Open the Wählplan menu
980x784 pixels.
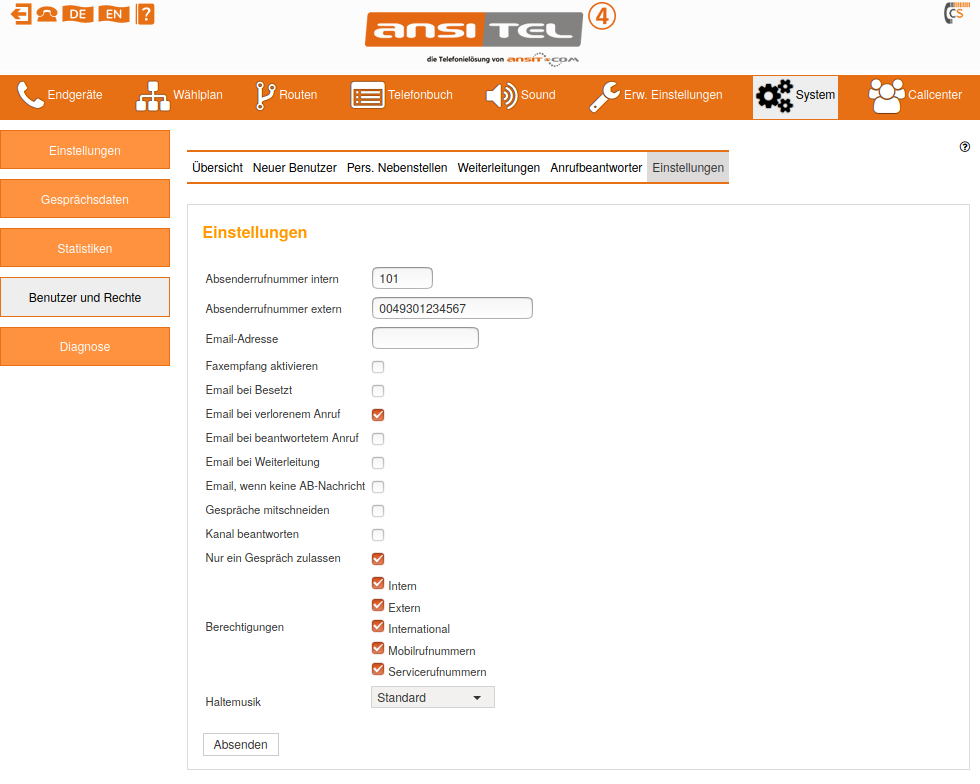tap(179, 96)
